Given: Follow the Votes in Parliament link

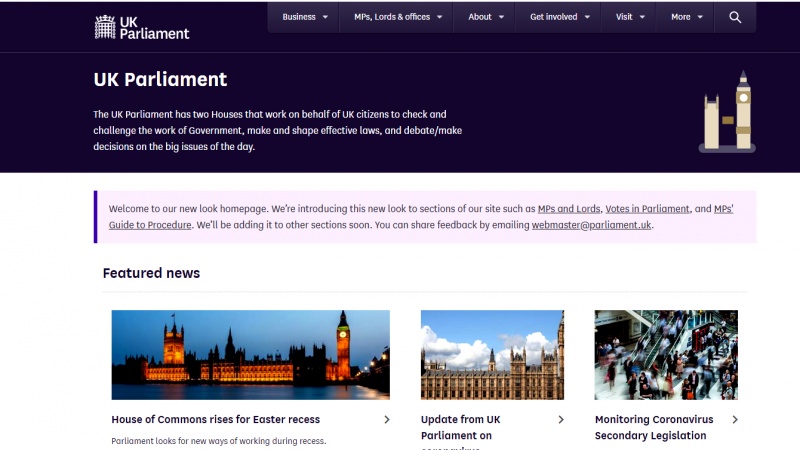Looking at the screenshot, I should coord(647,209).
